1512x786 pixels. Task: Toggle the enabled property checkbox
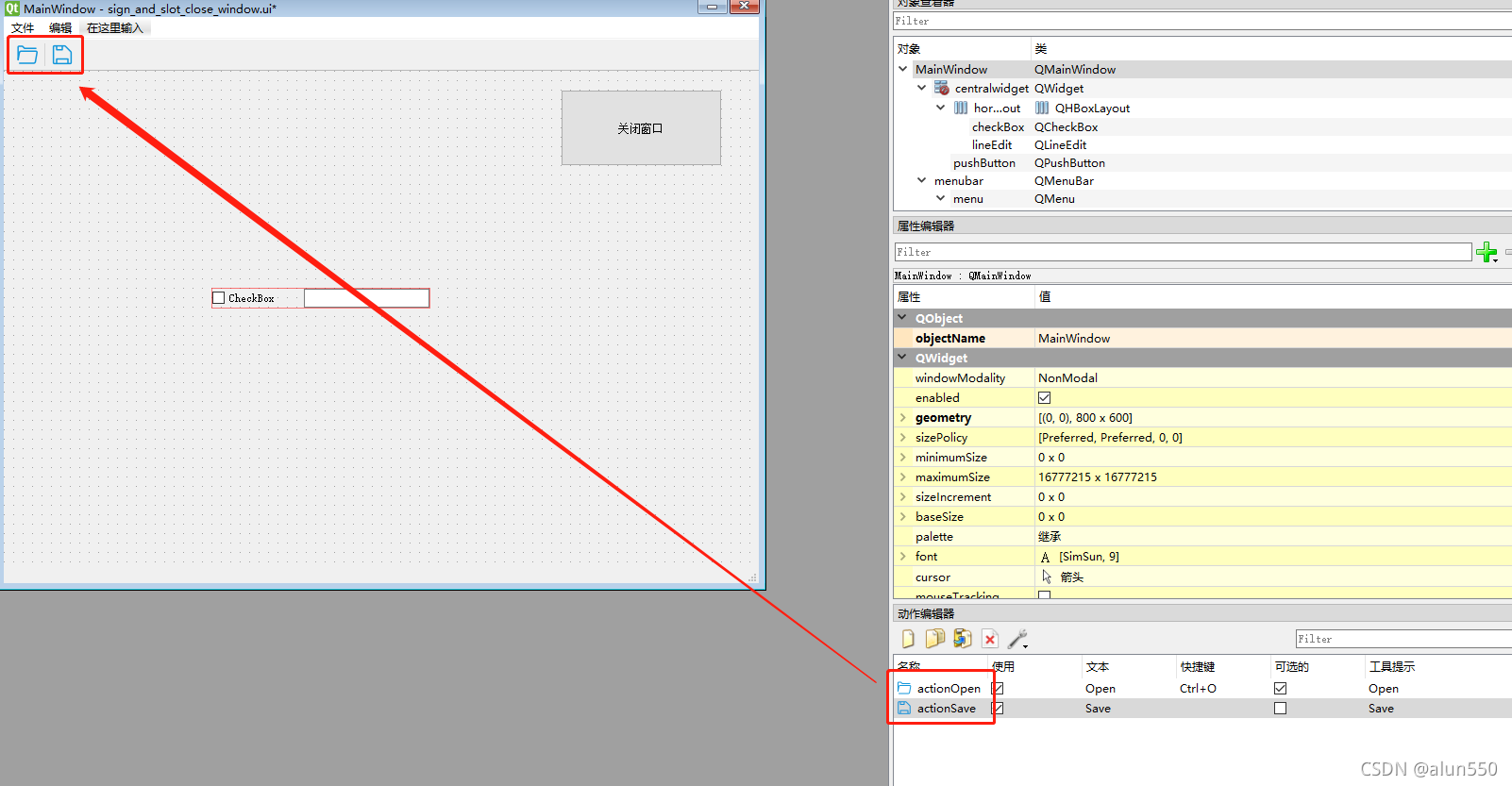tap(1045, 398)
